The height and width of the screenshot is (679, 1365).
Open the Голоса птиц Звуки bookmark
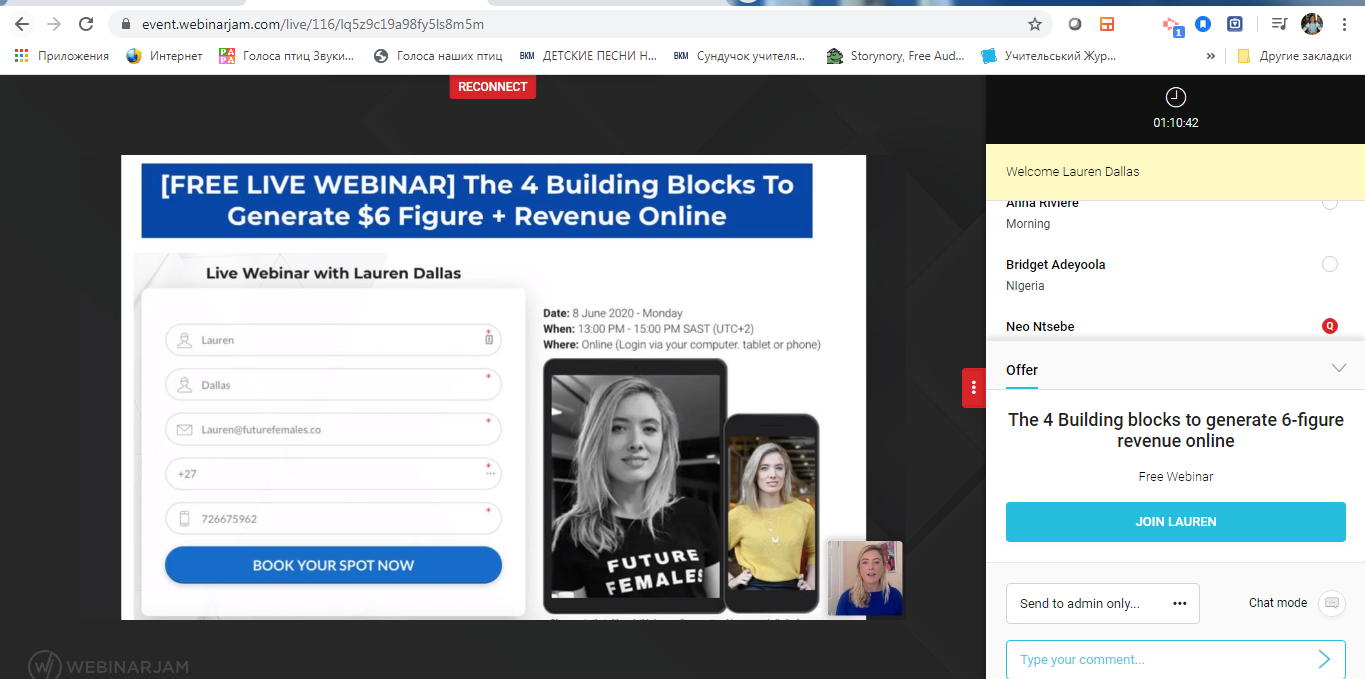point(287,56)
